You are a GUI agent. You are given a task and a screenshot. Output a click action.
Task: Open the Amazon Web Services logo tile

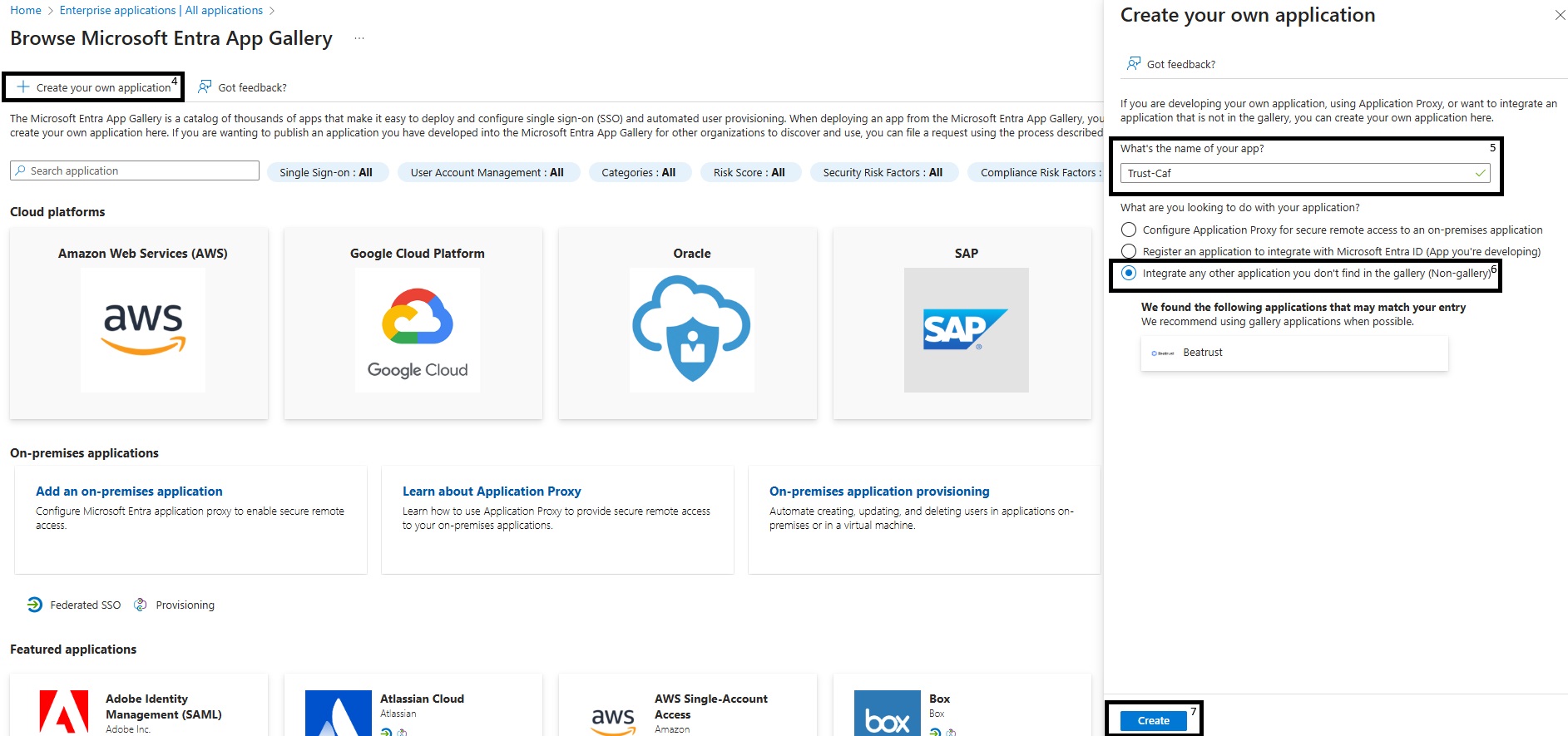tap(143, 330)
